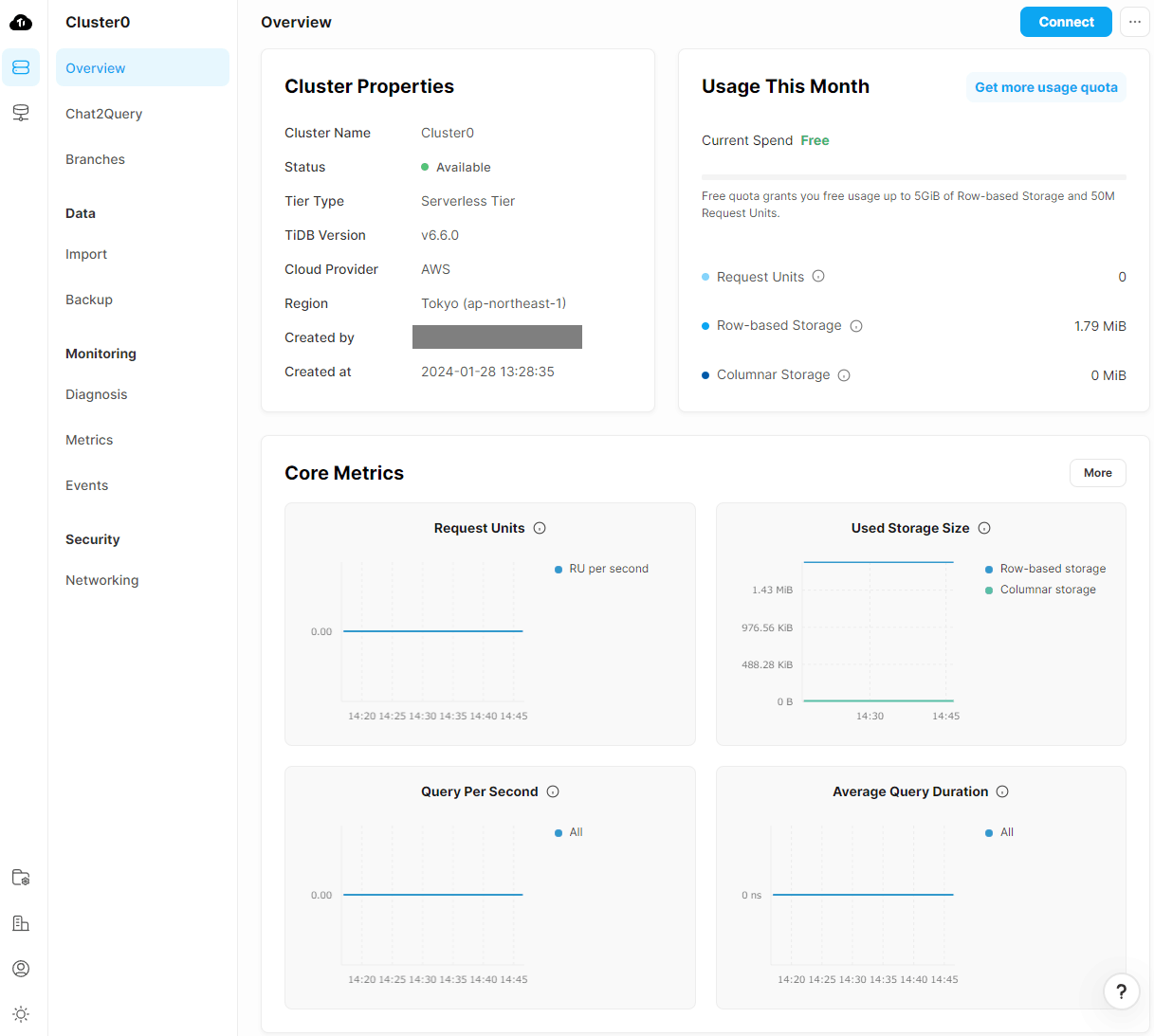
Task: Click the Request Units chart plot line
Action: click(x=433, y=631)
